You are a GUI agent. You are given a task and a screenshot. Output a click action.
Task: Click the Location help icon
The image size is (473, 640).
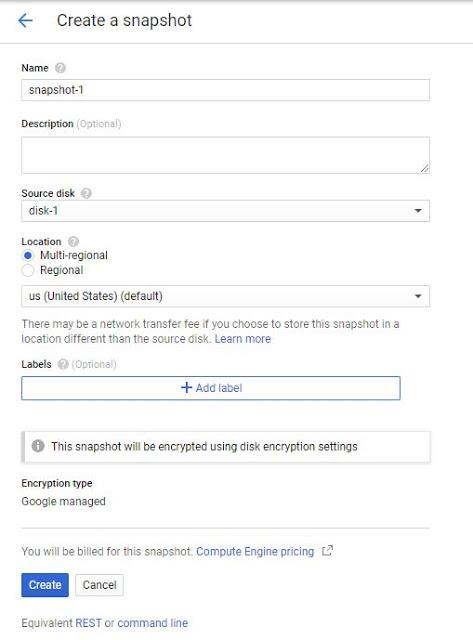(73, 241)
